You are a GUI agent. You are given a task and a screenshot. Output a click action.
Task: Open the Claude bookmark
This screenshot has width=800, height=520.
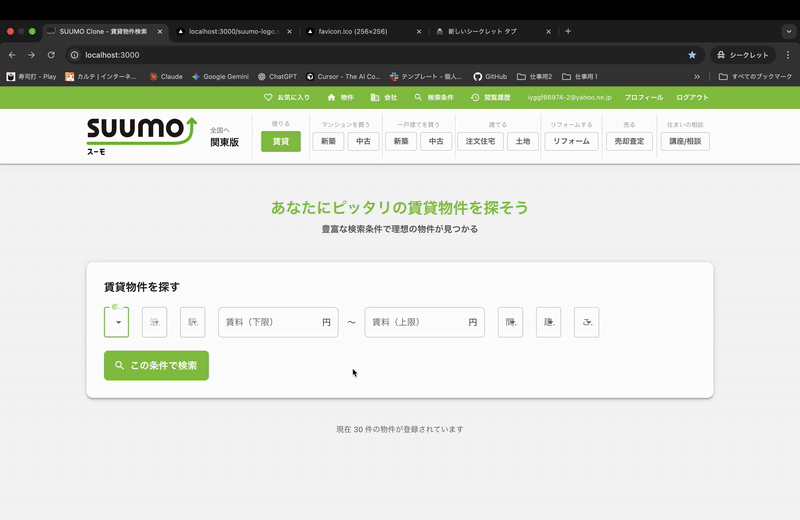click(x=166, y=77)
